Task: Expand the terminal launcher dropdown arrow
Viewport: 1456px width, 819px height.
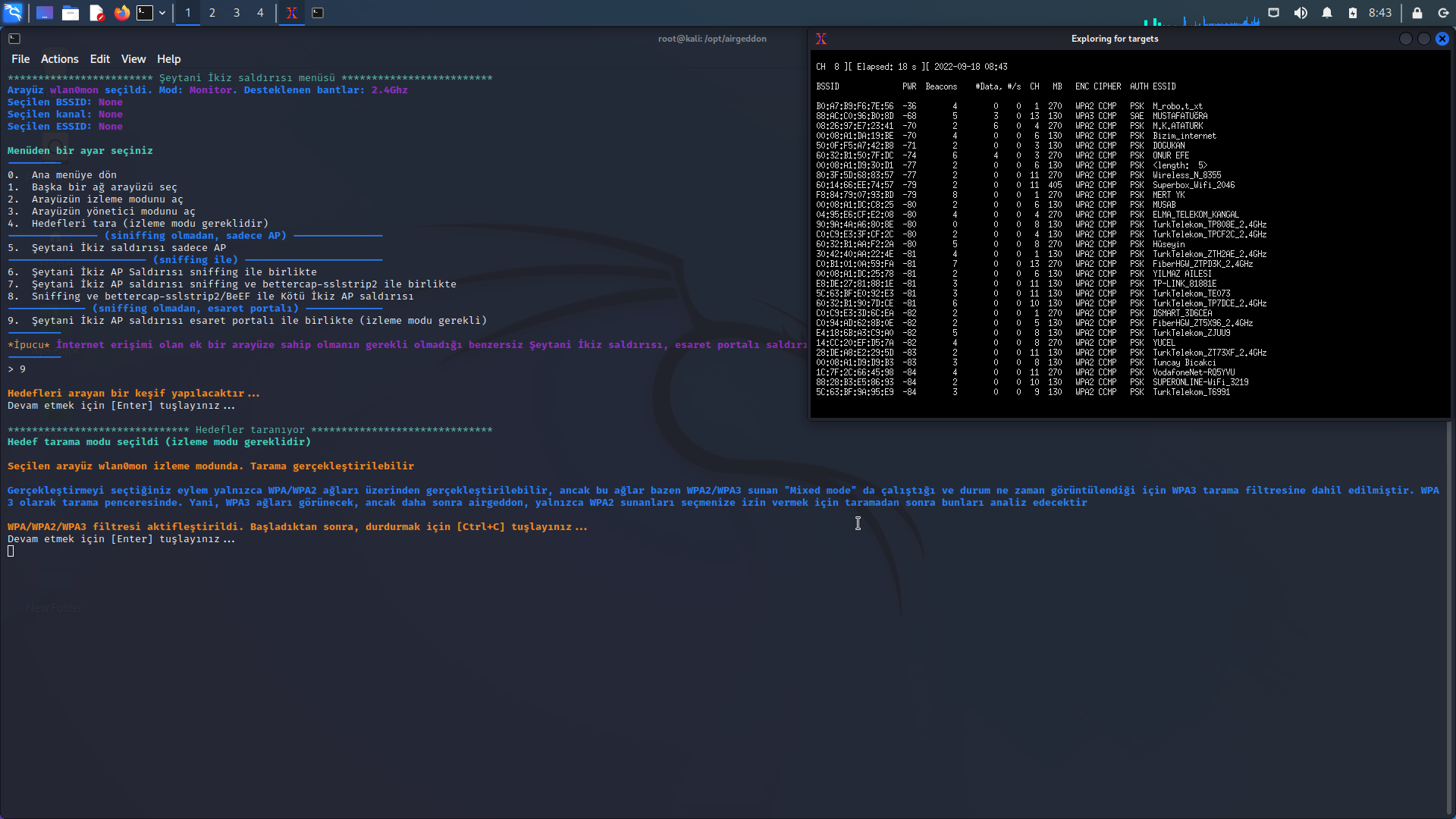Action: click(x=162, y=13)
